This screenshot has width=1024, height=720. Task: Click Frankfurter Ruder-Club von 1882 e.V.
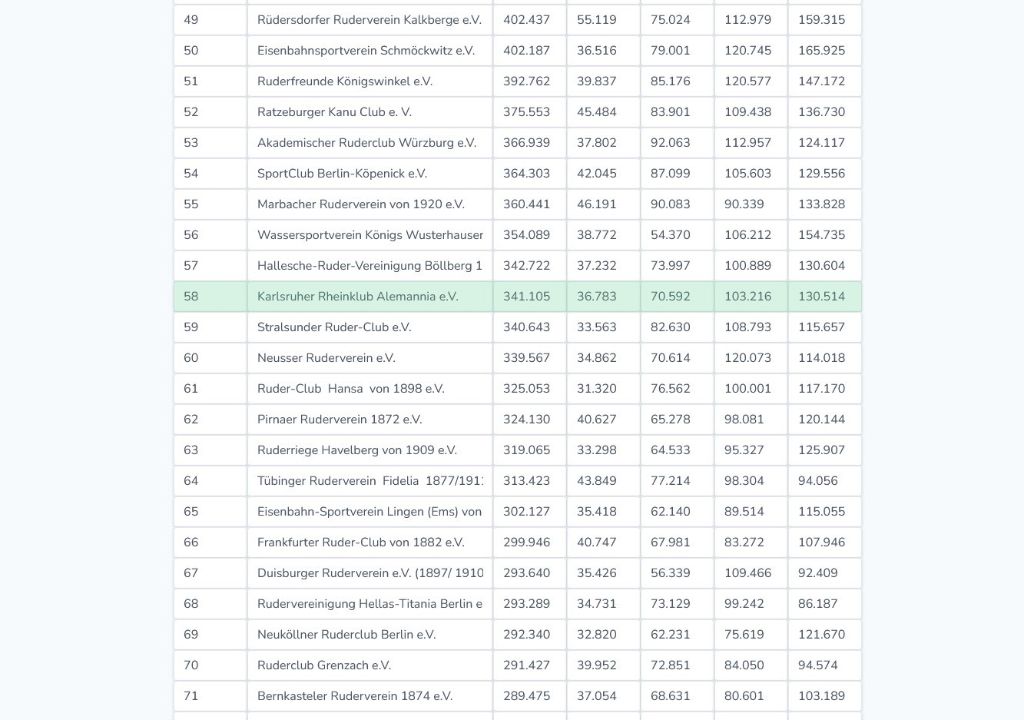point(360,542)
